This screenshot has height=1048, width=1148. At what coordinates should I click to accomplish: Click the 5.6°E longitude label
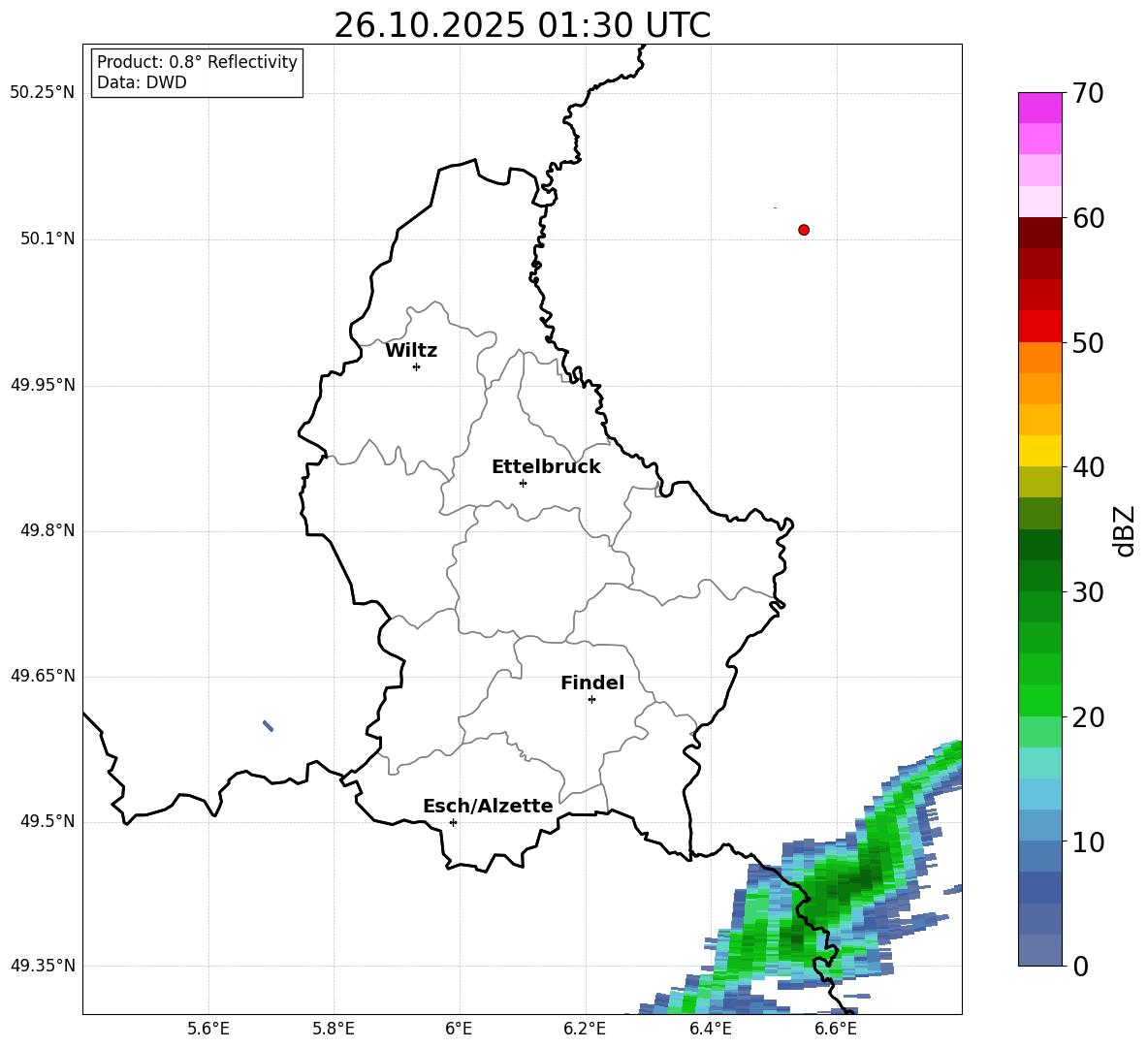pyautogui.click(x=208, y=1029)
